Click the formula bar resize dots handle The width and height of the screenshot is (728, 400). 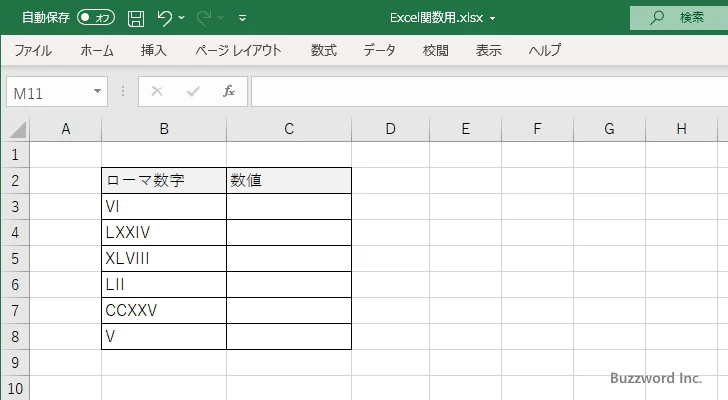coord(123,91)
